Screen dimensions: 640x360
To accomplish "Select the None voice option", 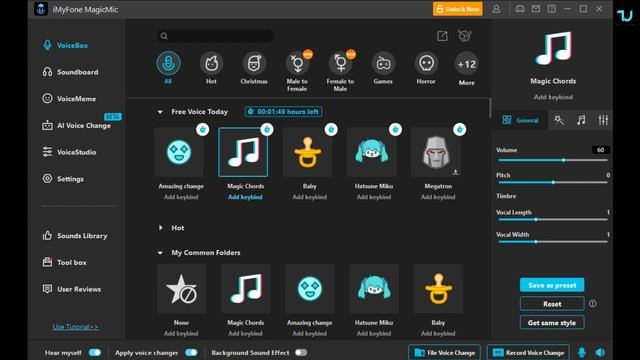I will 181,289.
